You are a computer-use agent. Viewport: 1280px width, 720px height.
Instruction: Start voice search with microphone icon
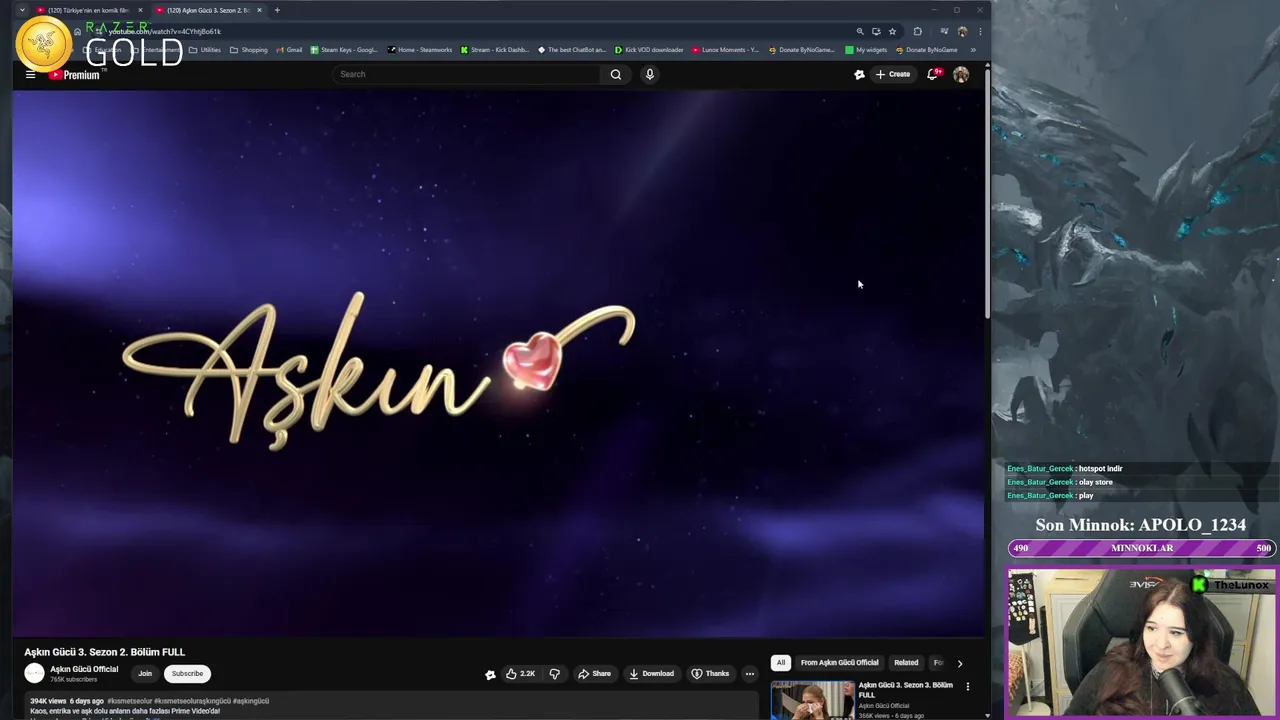coord(650,74)
